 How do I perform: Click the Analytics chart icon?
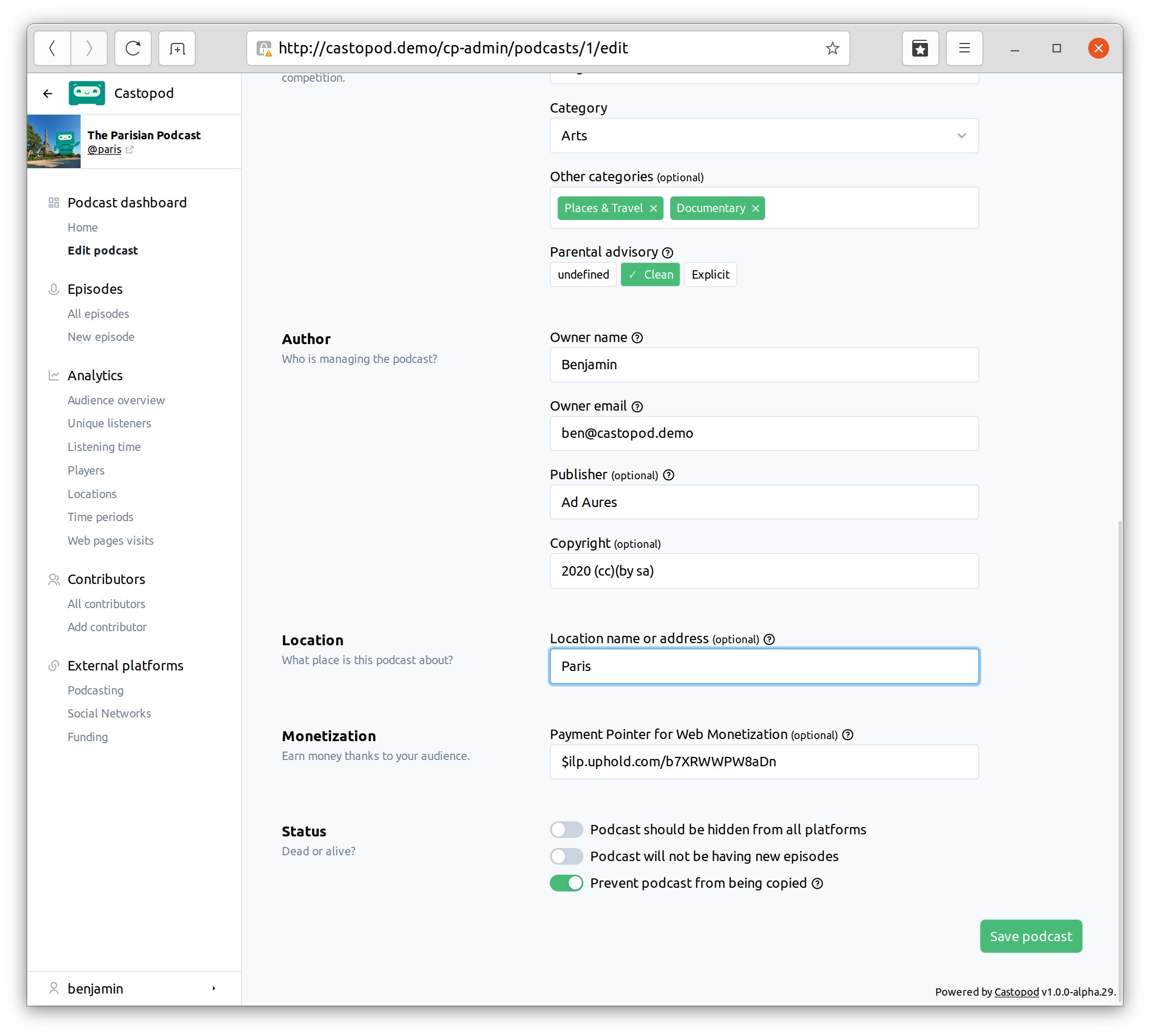tap(51, 375)
